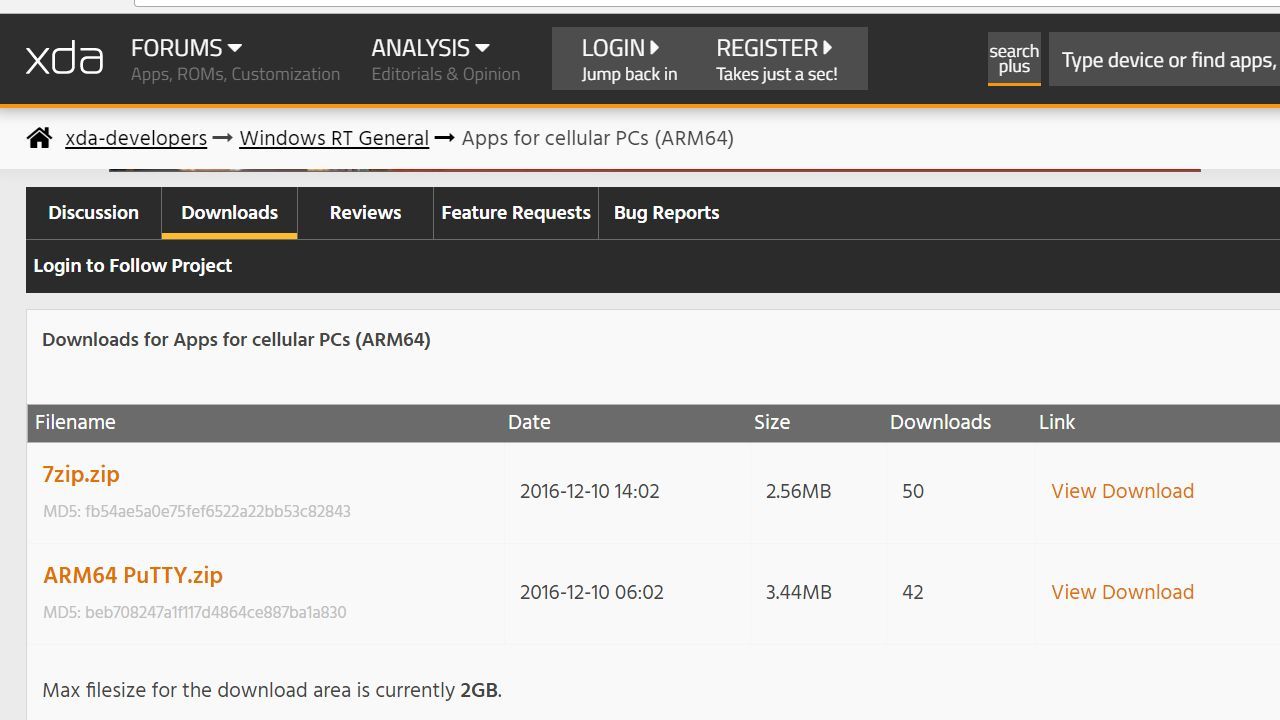The image size is (1280, 720).
Task: Click the Max filesize 2GB notice
Action: [x=272, y=690]
